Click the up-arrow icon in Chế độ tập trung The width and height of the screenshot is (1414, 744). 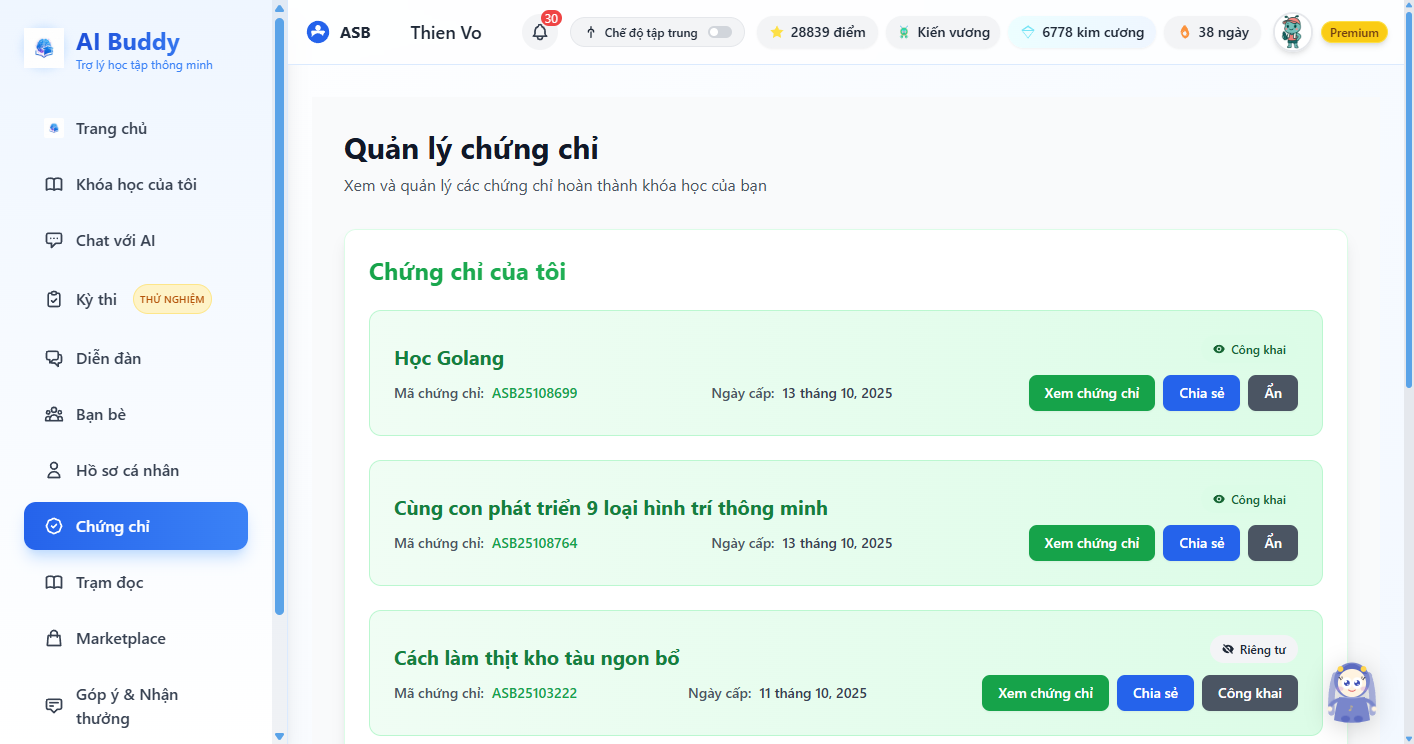(591, 32)
